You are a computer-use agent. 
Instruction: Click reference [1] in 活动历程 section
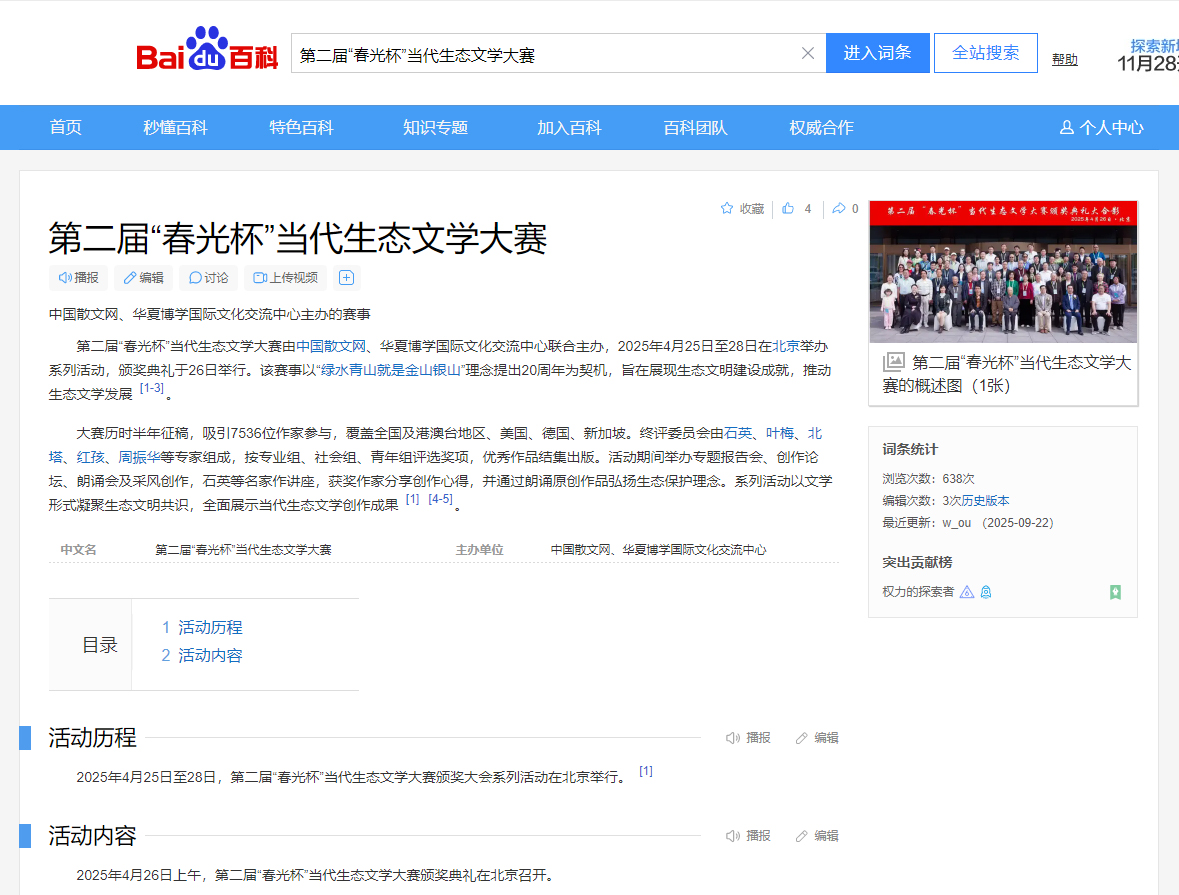click(x=646, y=771)
